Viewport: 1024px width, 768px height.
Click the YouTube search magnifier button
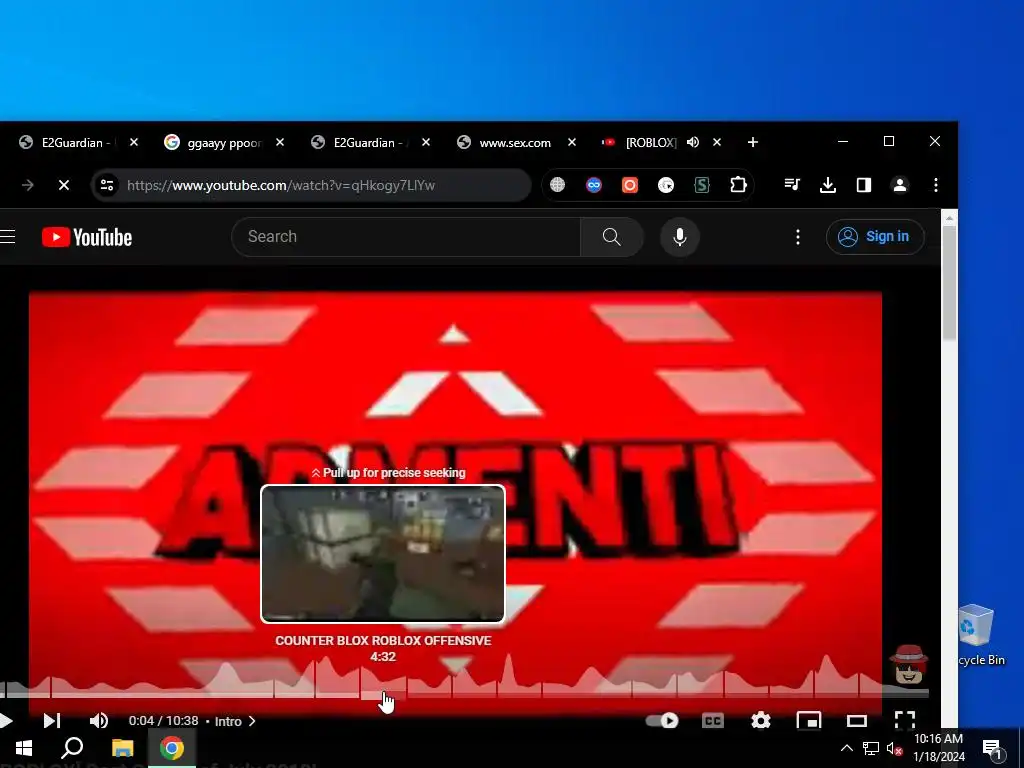click(x=611, y=236)
